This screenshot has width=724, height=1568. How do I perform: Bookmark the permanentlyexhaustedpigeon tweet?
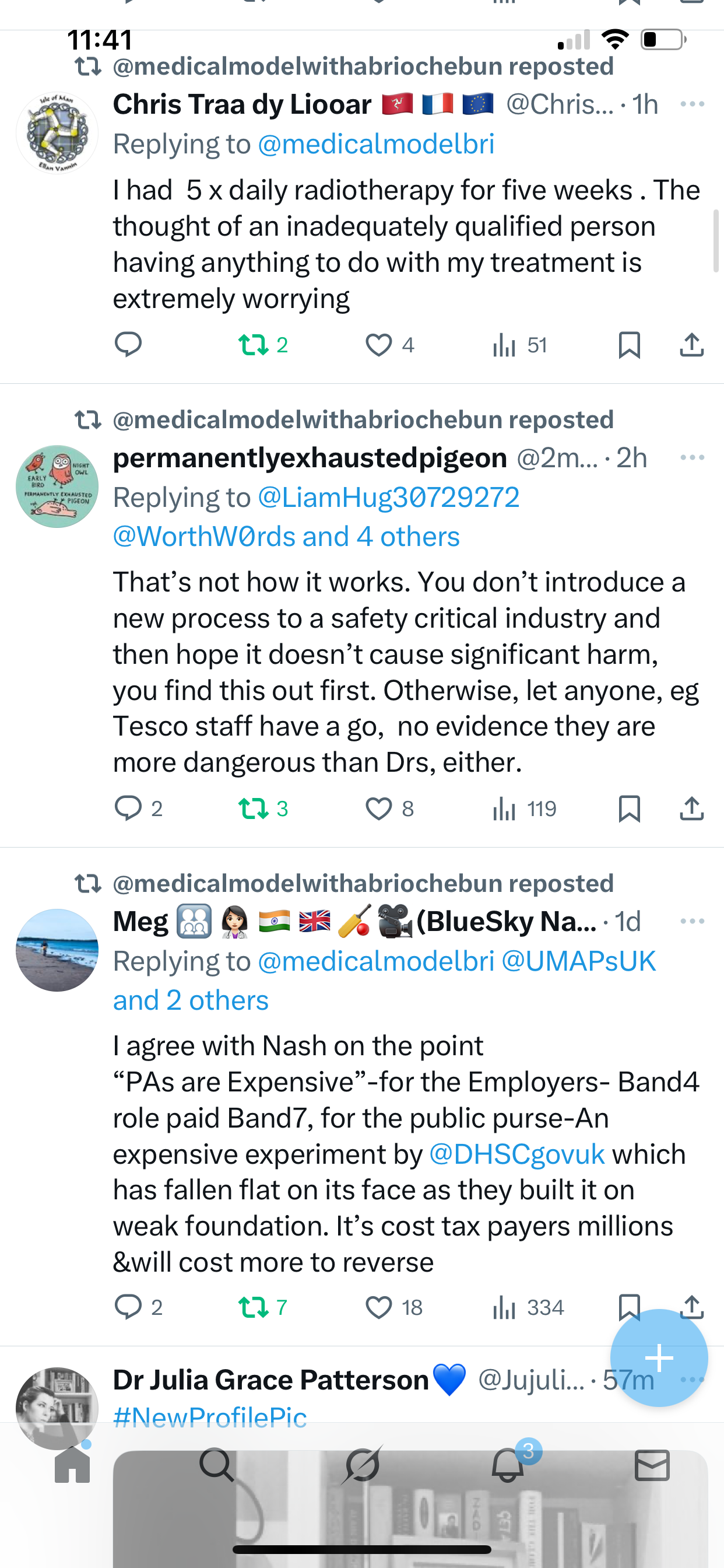(x=629, y=809)
